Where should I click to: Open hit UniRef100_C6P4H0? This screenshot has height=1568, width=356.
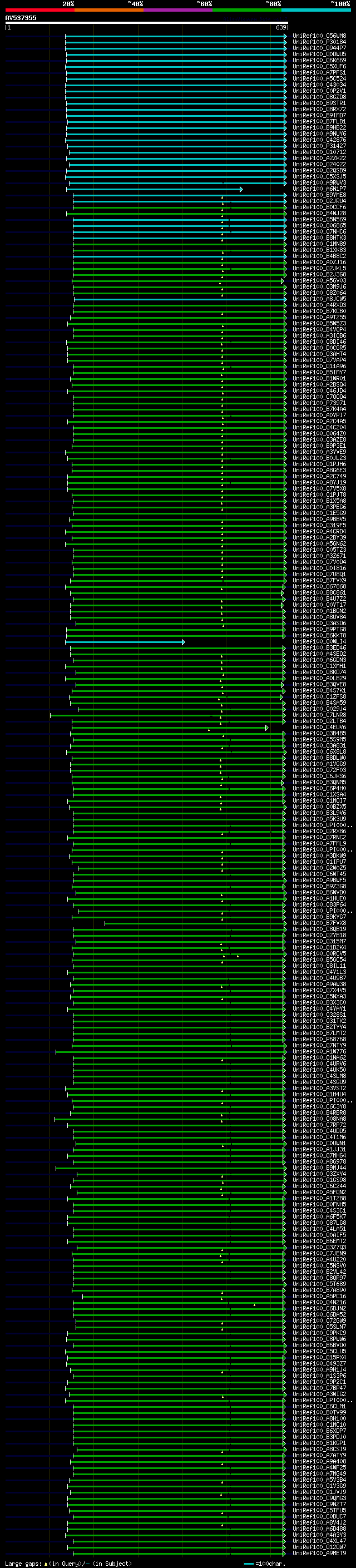(x=319, y=789)
